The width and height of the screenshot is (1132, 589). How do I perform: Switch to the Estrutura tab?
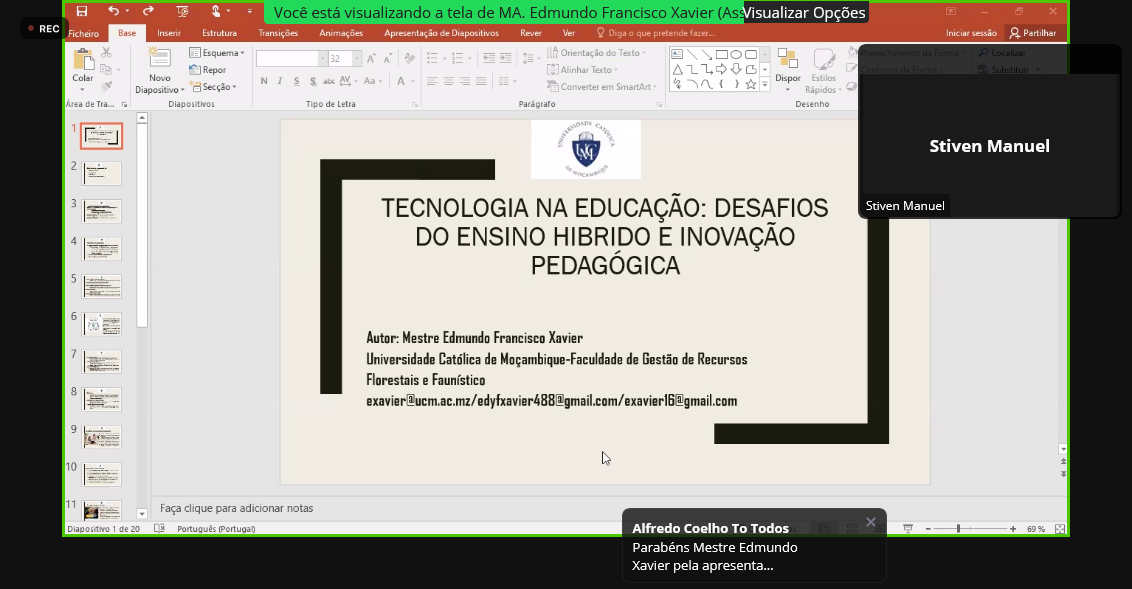coord(219,33)
